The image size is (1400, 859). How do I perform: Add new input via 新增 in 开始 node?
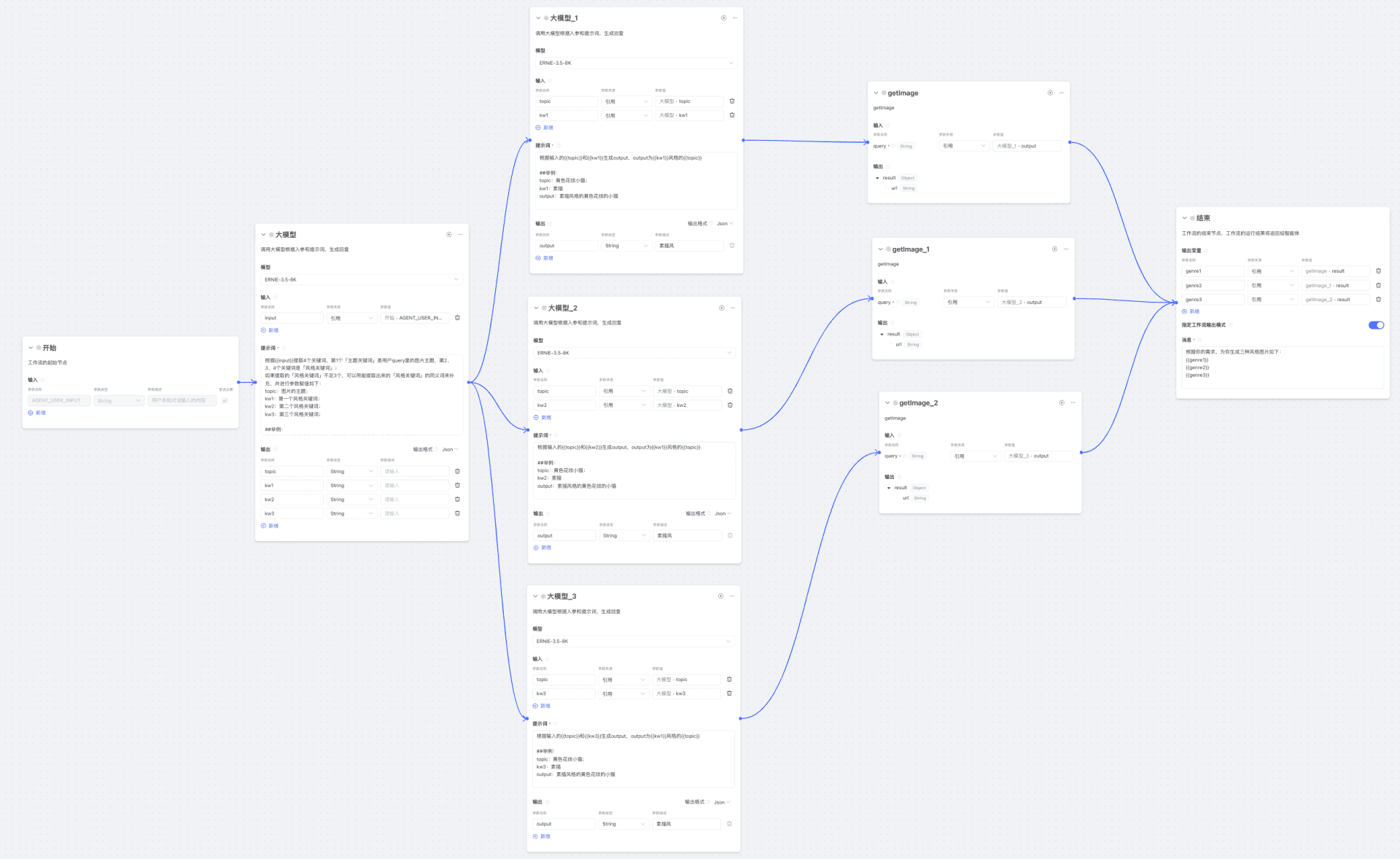click(x=37, y=413)
